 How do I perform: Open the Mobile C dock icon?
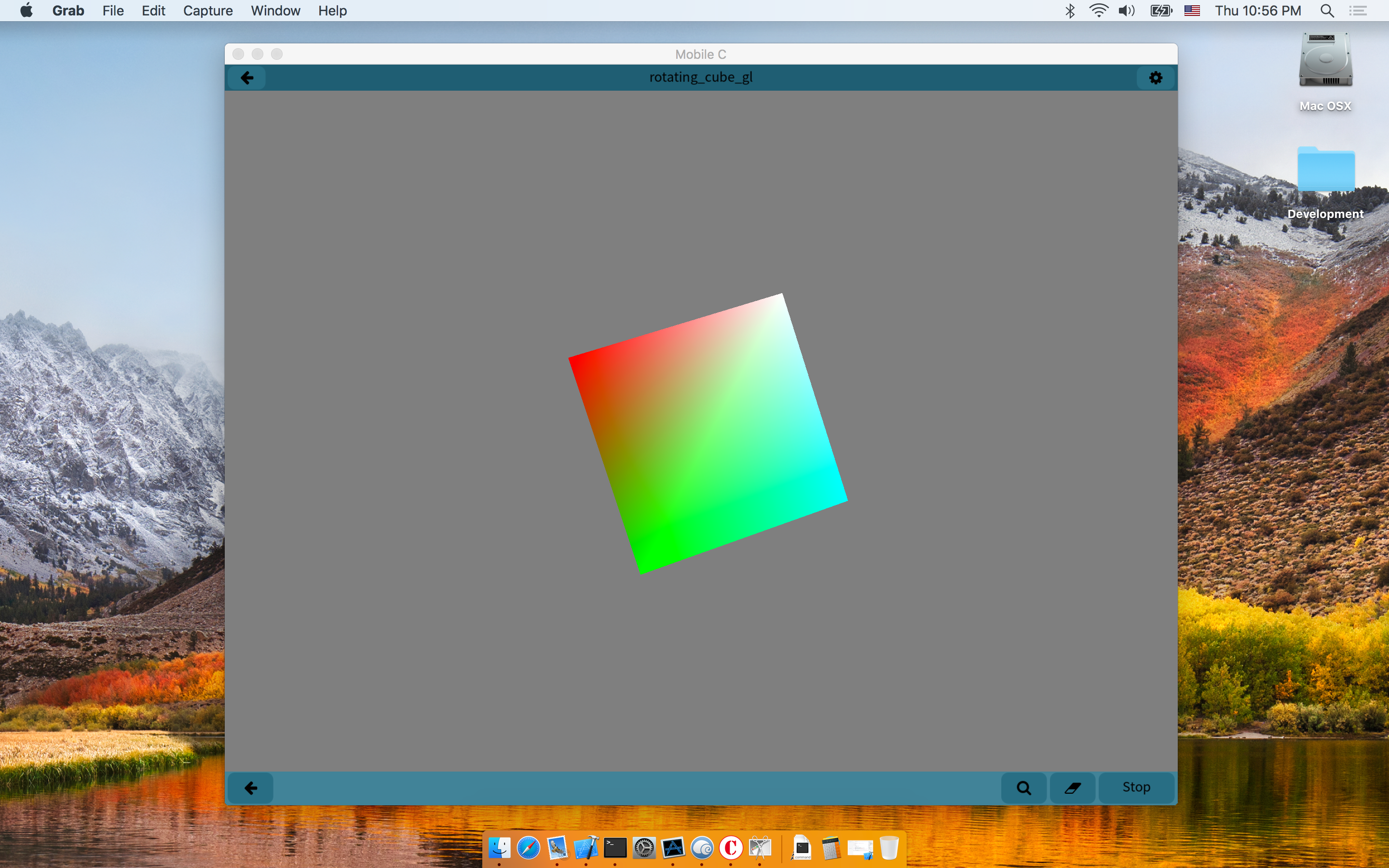pos(731,847)
